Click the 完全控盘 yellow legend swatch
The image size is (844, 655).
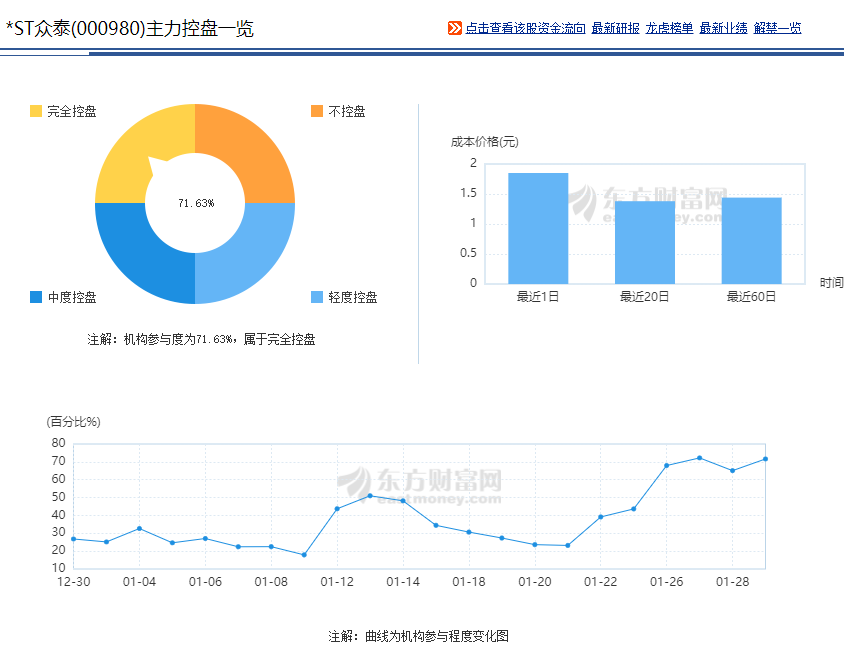click(x=36, y=111)
